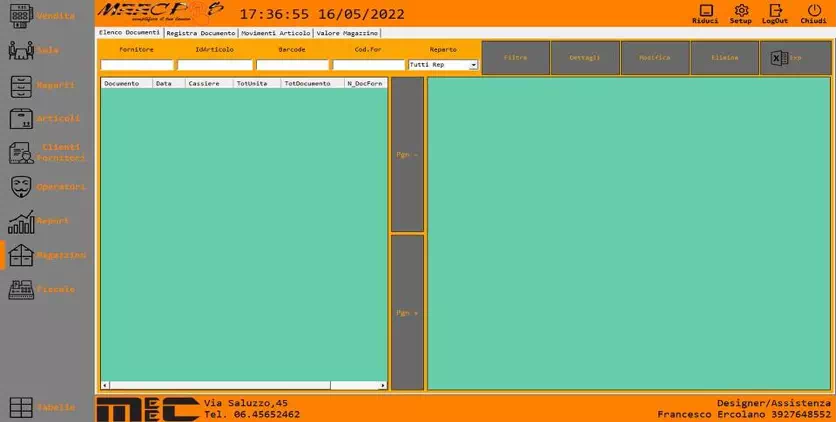
Task: Open the Report chart icon
Action: [x=21, y=222]
